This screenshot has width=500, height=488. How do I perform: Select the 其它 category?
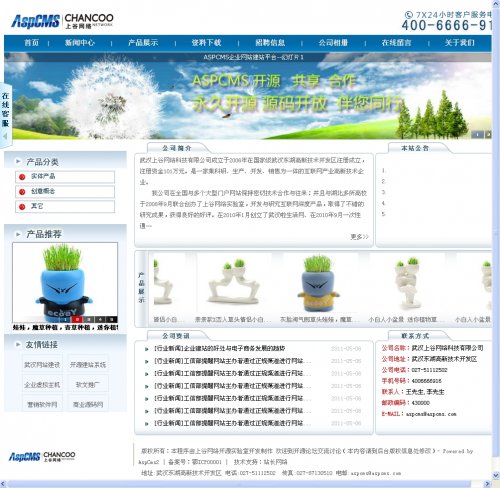(65, 206)
